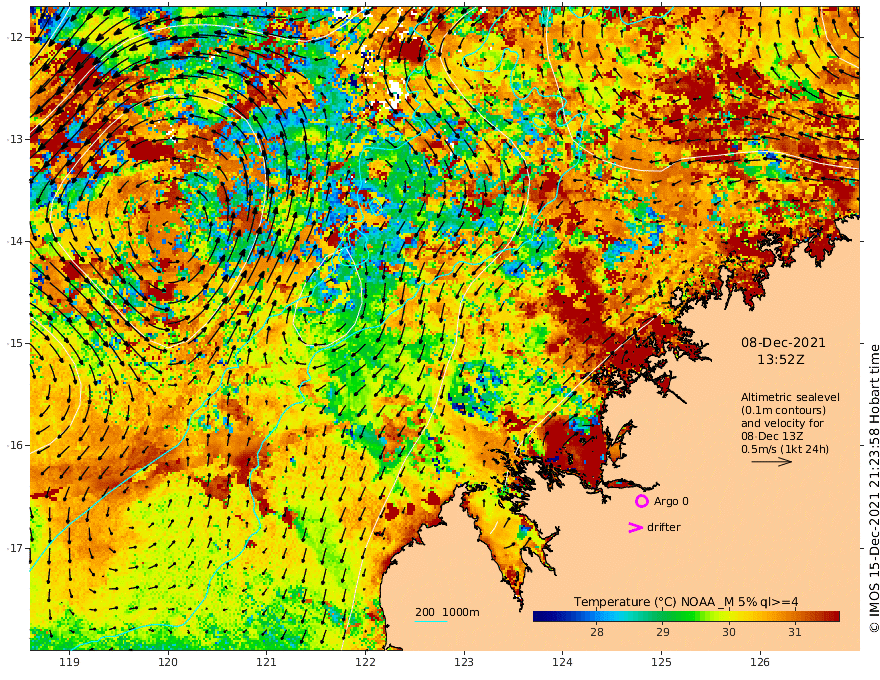Click the longitude axis label 121
This screenshot has width=880, height=680.
pyautogui.click(x=267, y=662)
